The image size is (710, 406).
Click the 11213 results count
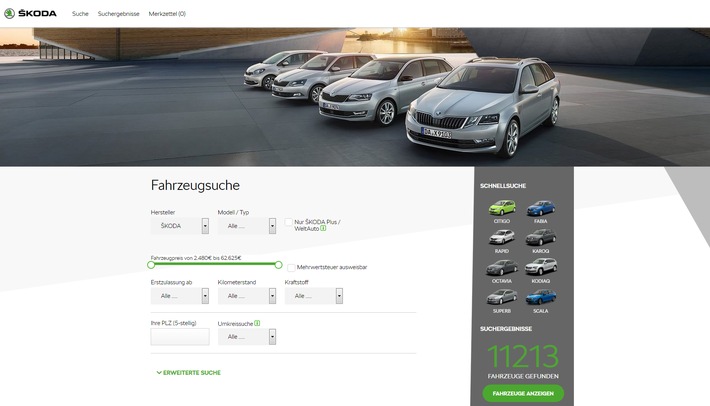[x=523, y=357]
